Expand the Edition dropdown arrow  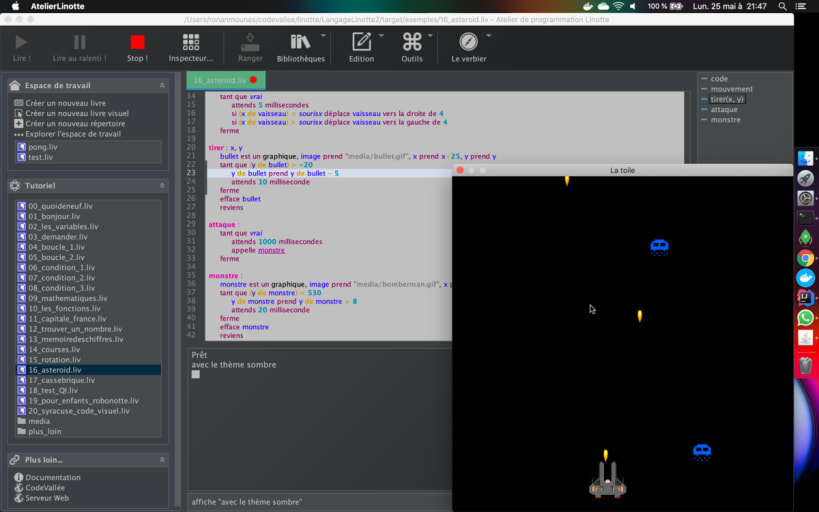381,36
